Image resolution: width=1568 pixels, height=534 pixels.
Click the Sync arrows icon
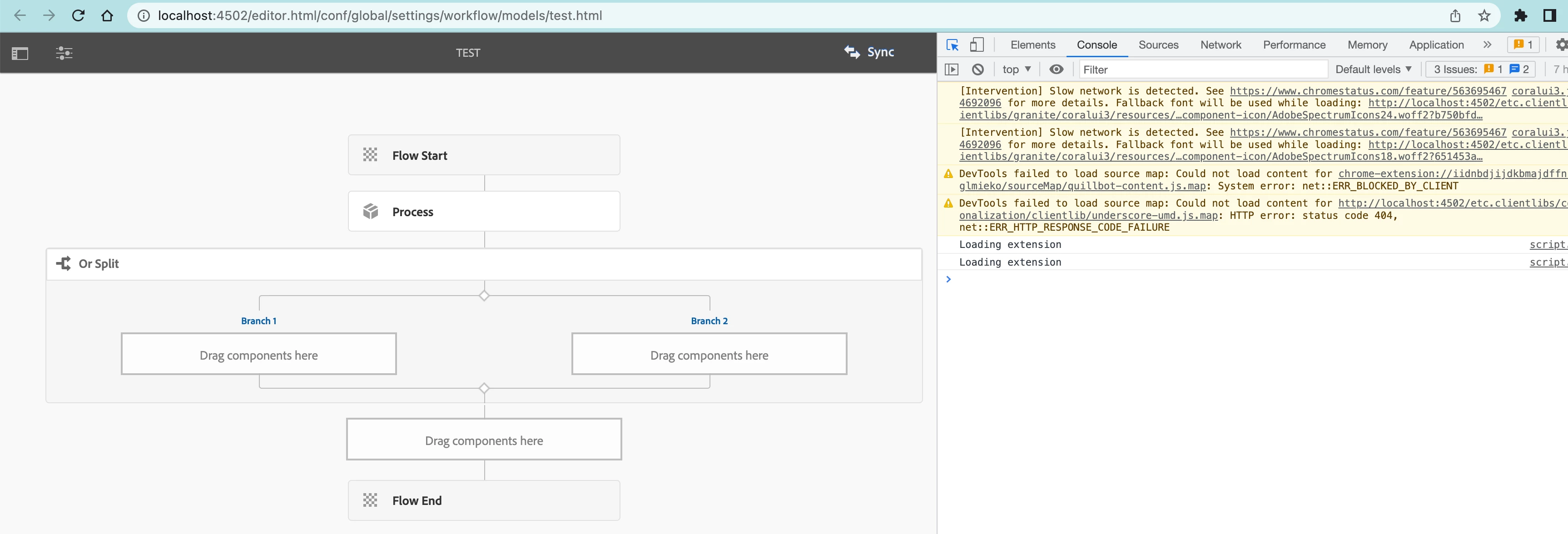pos(852,52)
